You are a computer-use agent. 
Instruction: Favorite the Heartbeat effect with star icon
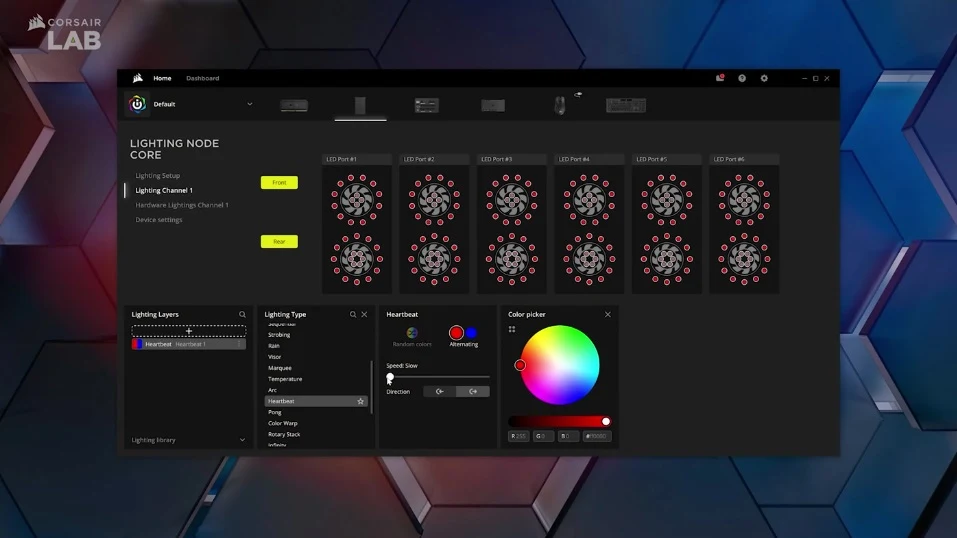[361, 401]
